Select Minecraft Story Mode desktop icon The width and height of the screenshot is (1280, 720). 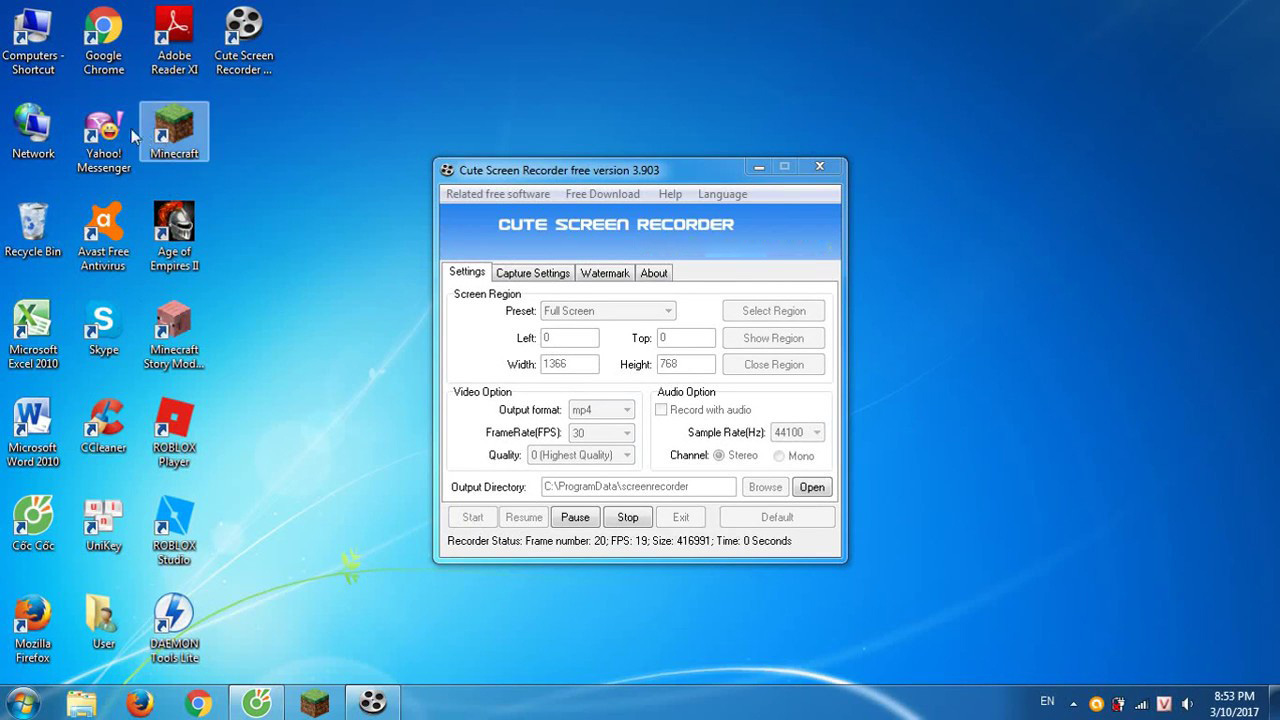coord(174,335)
